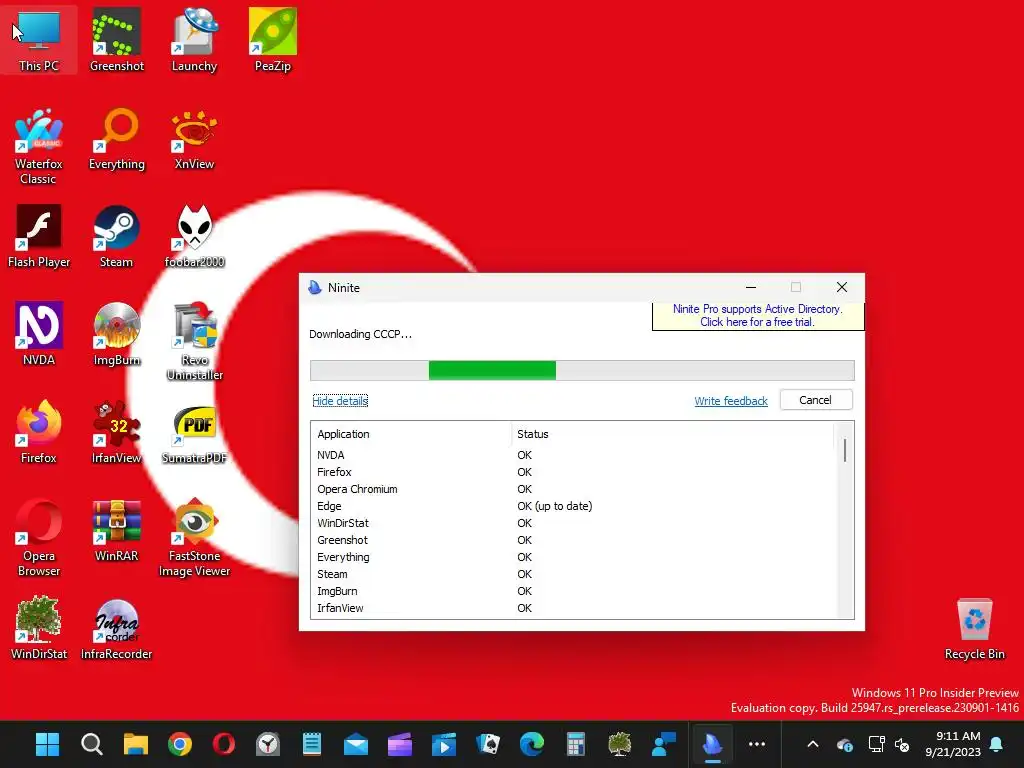Cancel the Ninite installation
1024x768 pixels.
point(816,400)
